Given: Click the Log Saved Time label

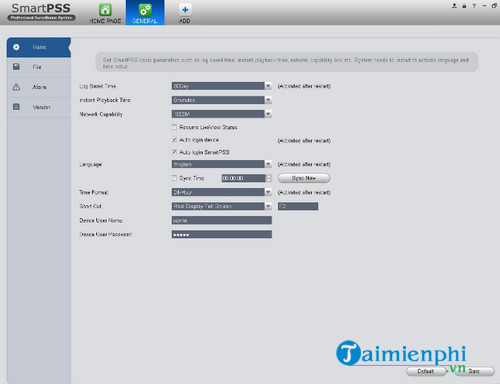Looking at the screenshot, I should tap(98, 86).
